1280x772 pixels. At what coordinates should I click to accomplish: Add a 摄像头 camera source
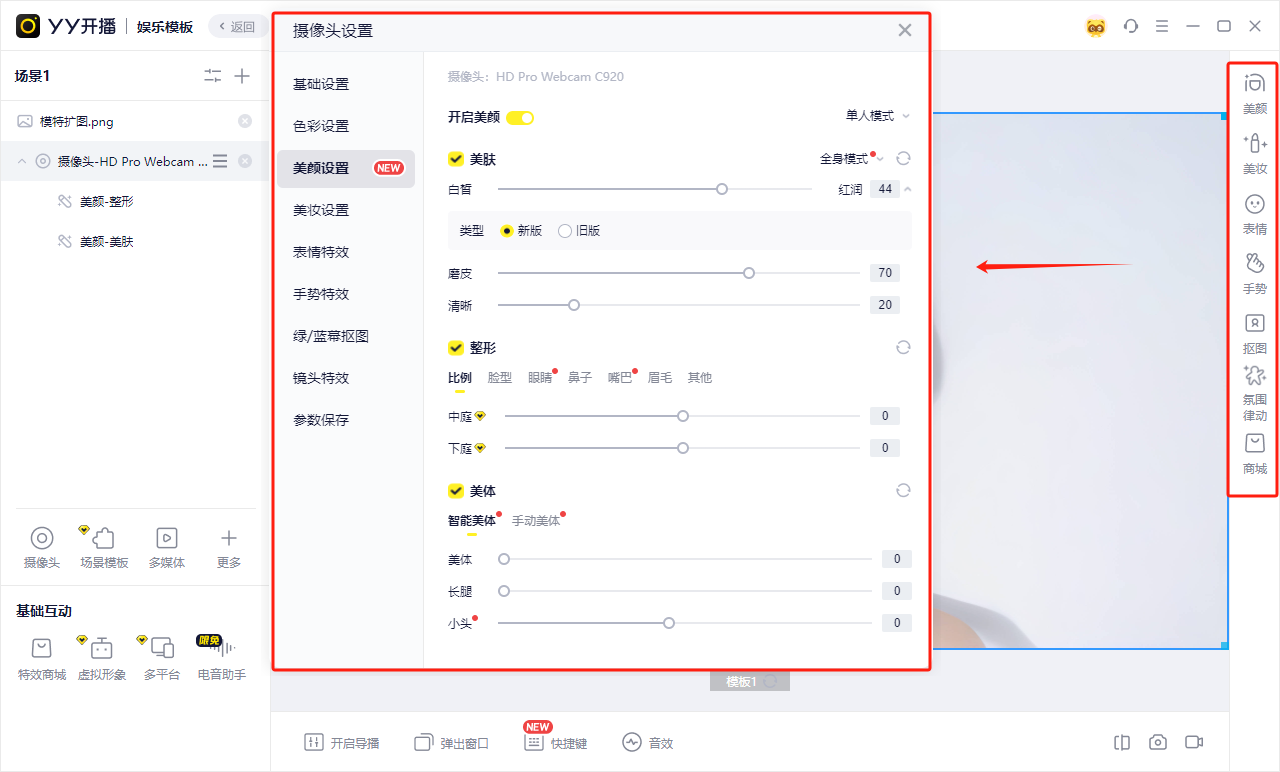(x=42, y=548)
